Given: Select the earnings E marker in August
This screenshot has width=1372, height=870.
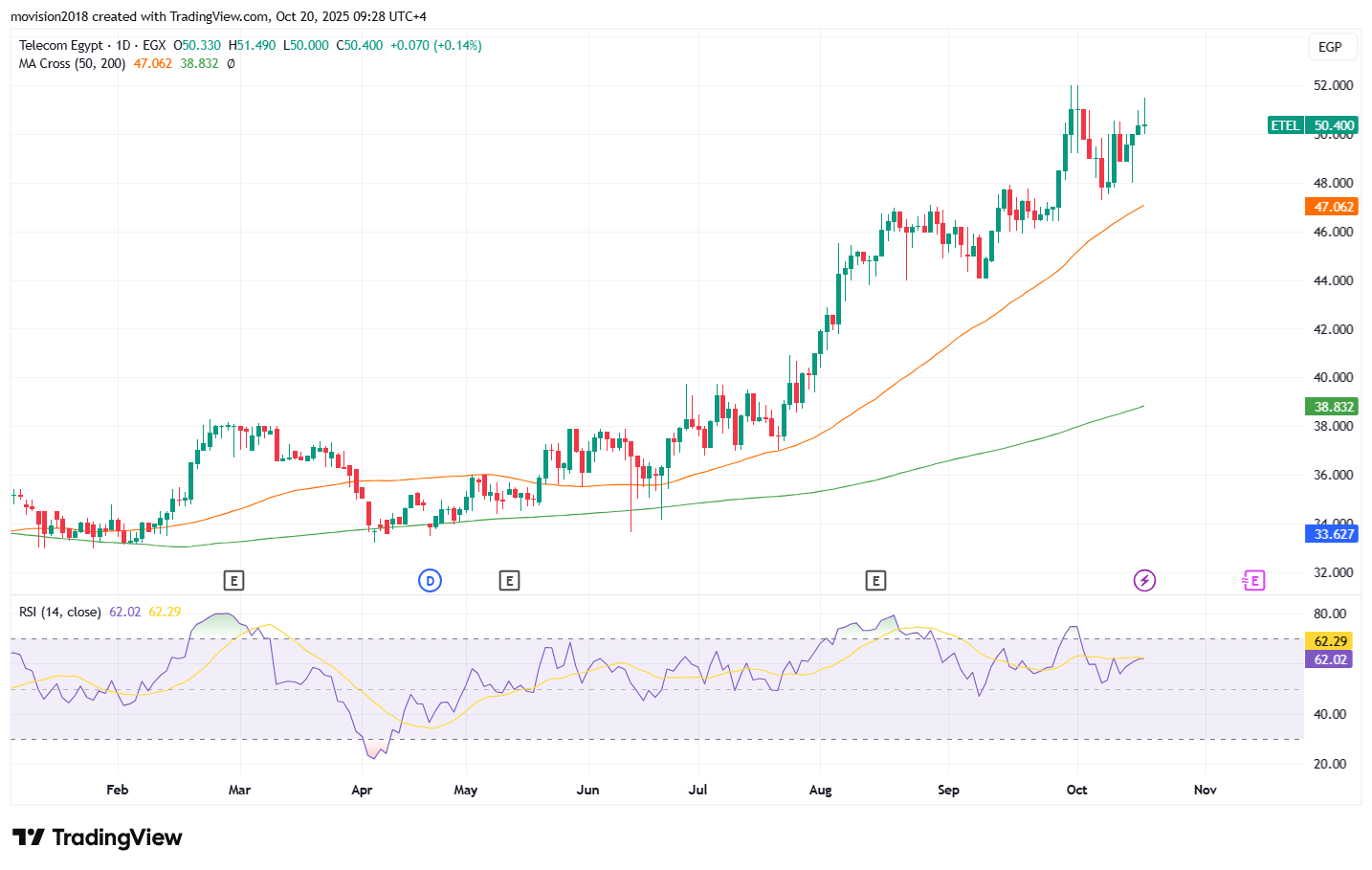Looking at the screenshot, I should [x=875, y=580].
